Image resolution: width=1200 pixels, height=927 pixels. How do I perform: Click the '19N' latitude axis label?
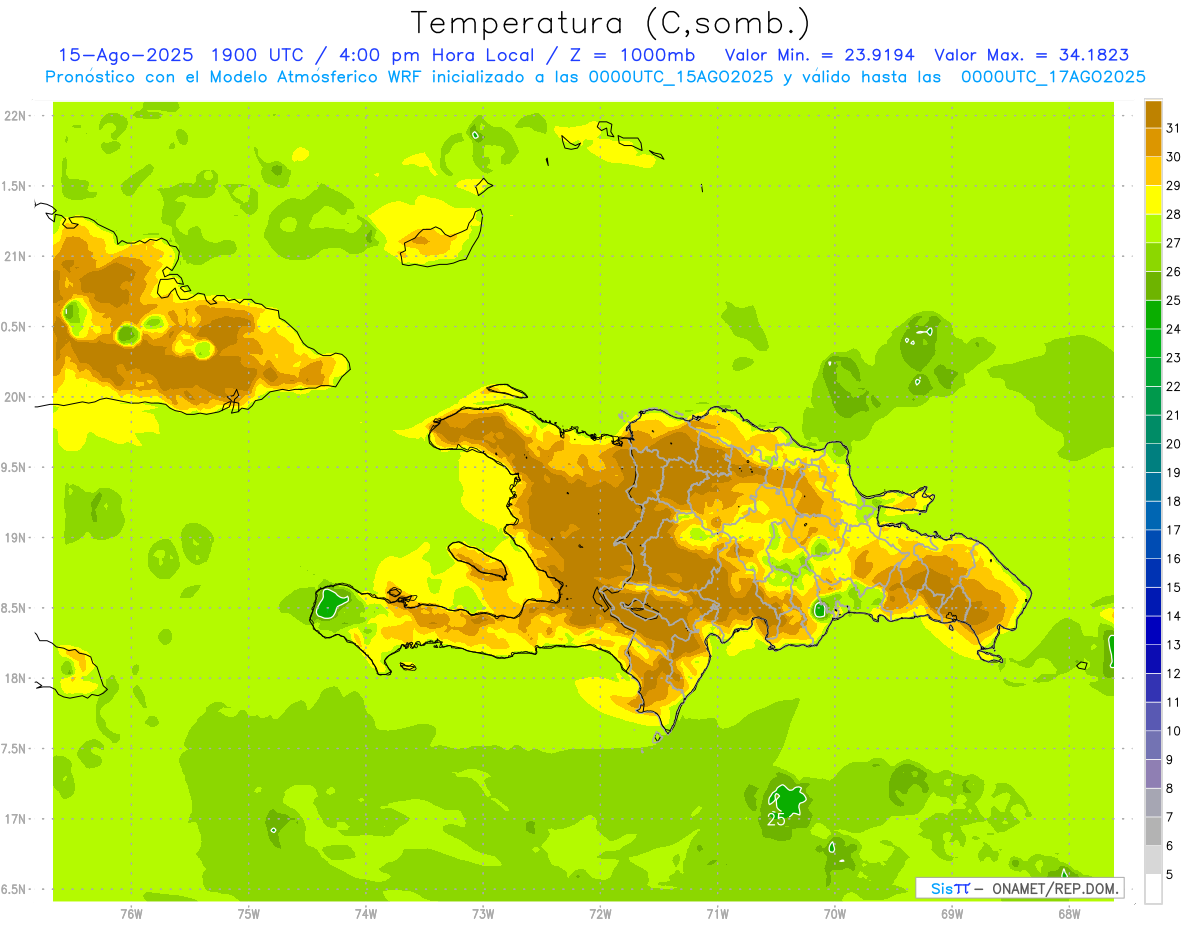[16, 537]
